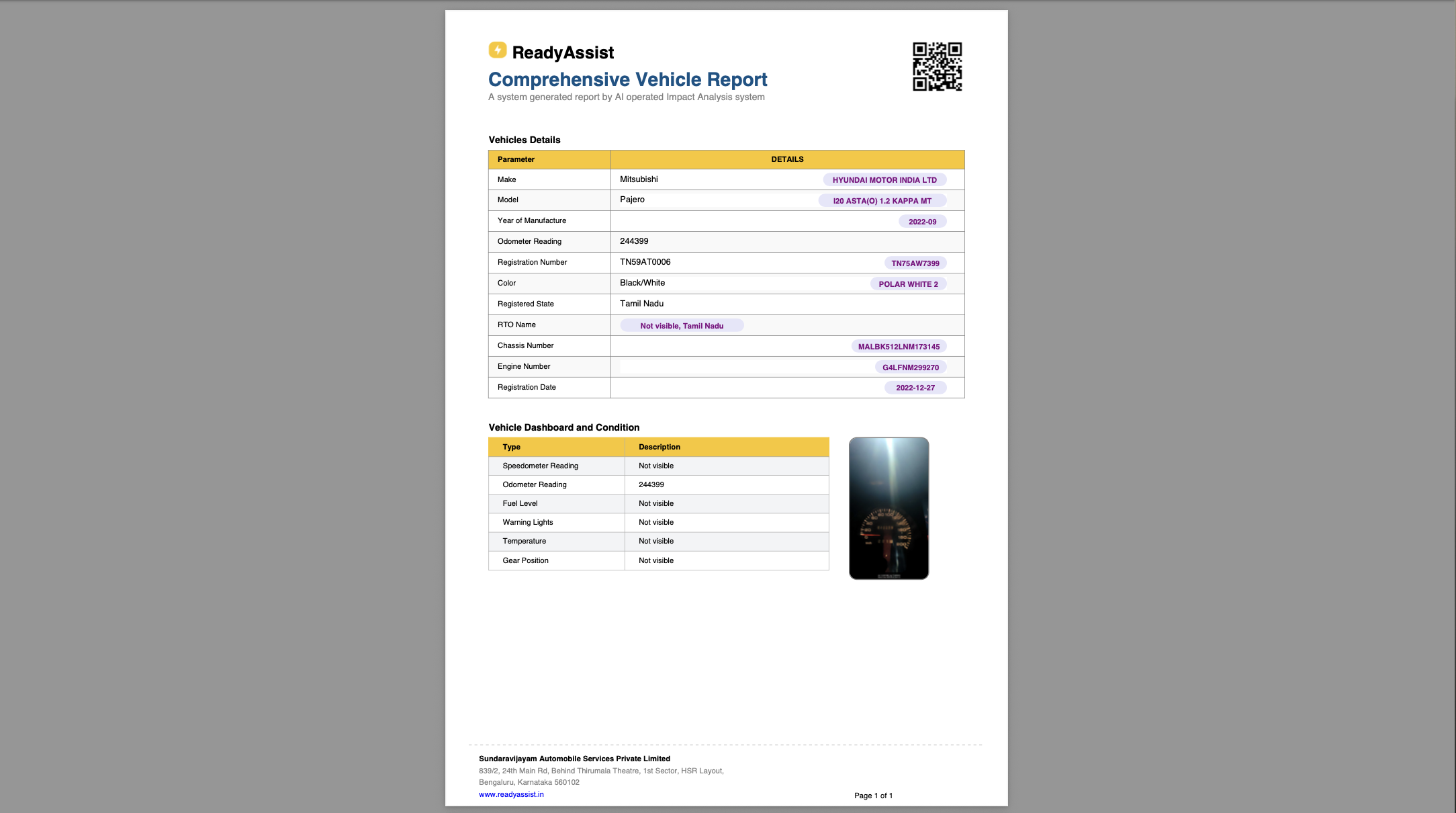Viewport: 1456px width, 813px height.
Task: Click the DETAILS column header
Action: [x=787, y=159]
